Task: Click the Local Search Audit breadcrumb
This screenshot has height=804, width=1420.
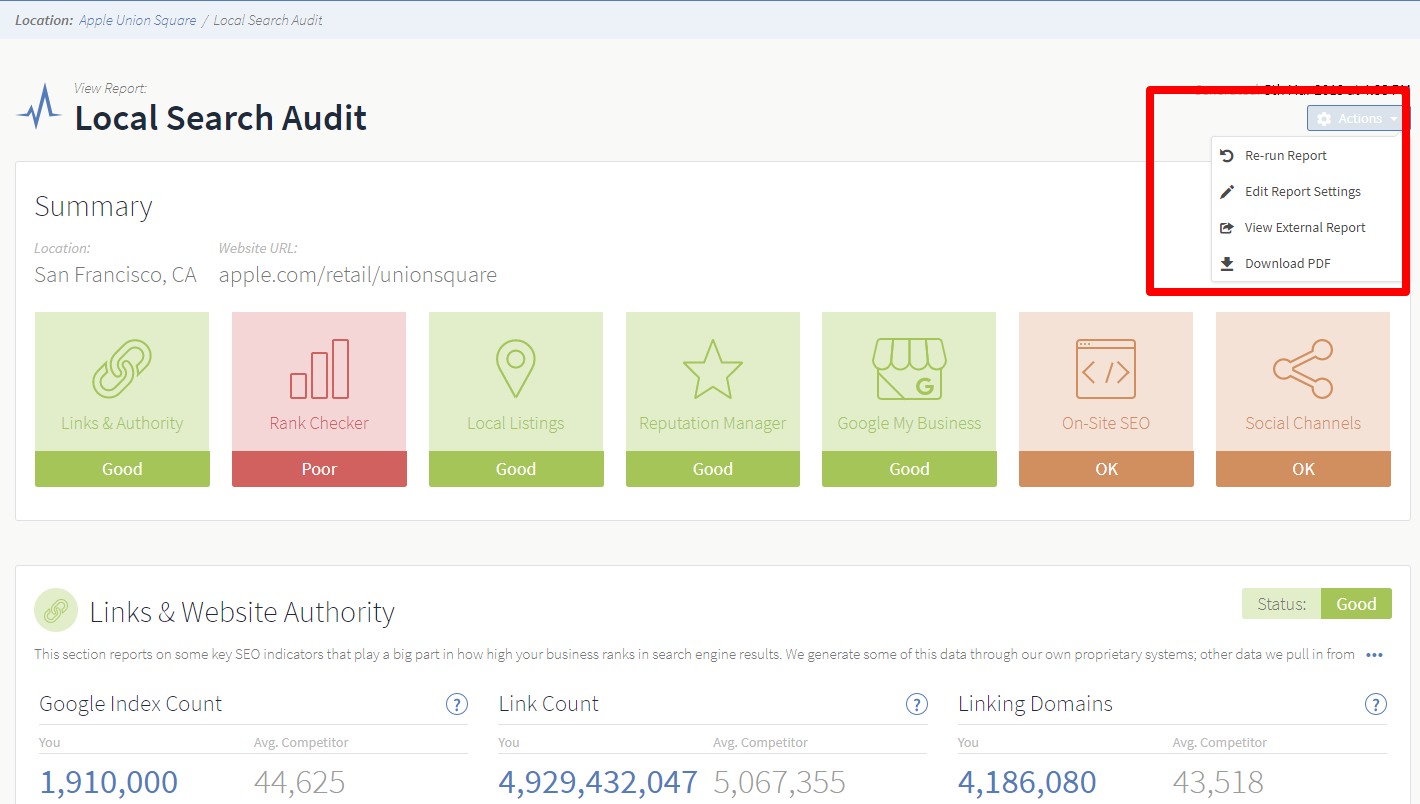Action: [268, 20]
